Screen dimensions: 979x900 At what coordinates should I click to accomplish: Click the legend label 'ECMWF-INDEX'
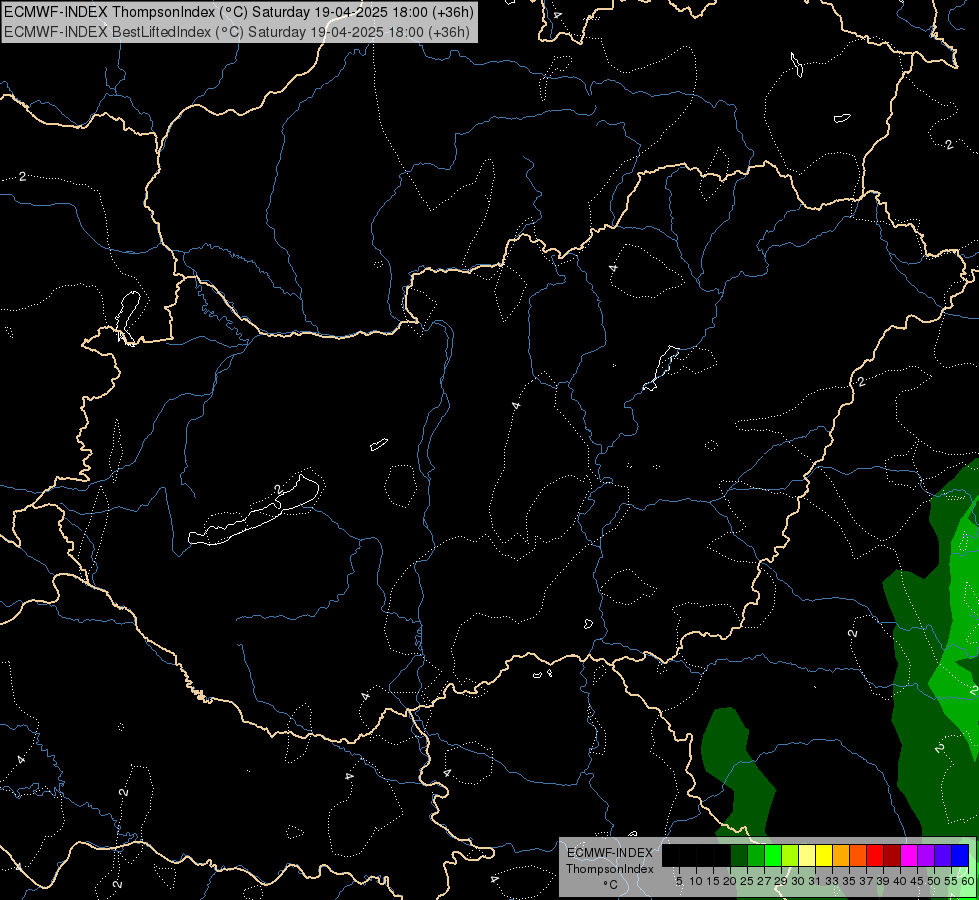click(x=609, y=853)
